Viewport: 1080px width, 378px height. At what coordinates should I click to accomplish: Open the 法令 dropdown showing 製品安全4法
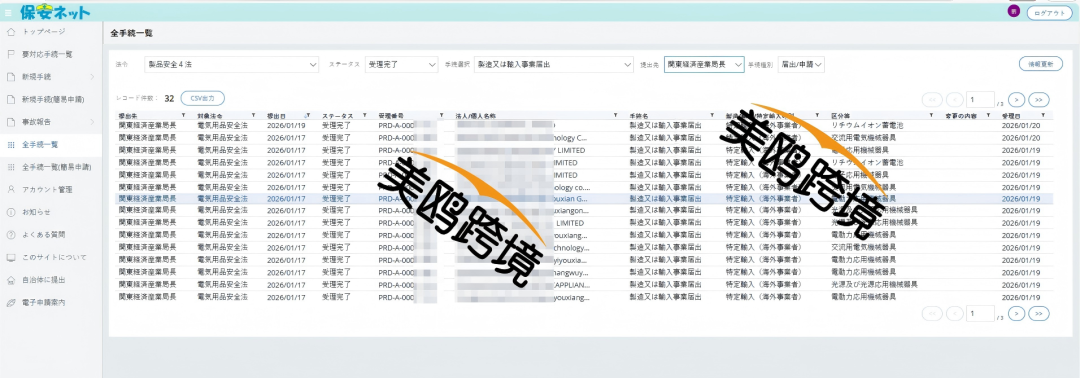(x=231, y=64)
